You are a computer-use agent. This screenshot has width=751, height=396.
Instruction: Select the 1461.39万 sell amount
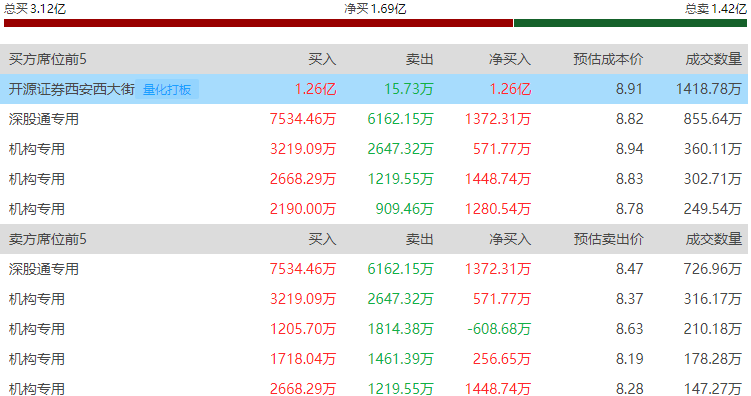point(400,359)
